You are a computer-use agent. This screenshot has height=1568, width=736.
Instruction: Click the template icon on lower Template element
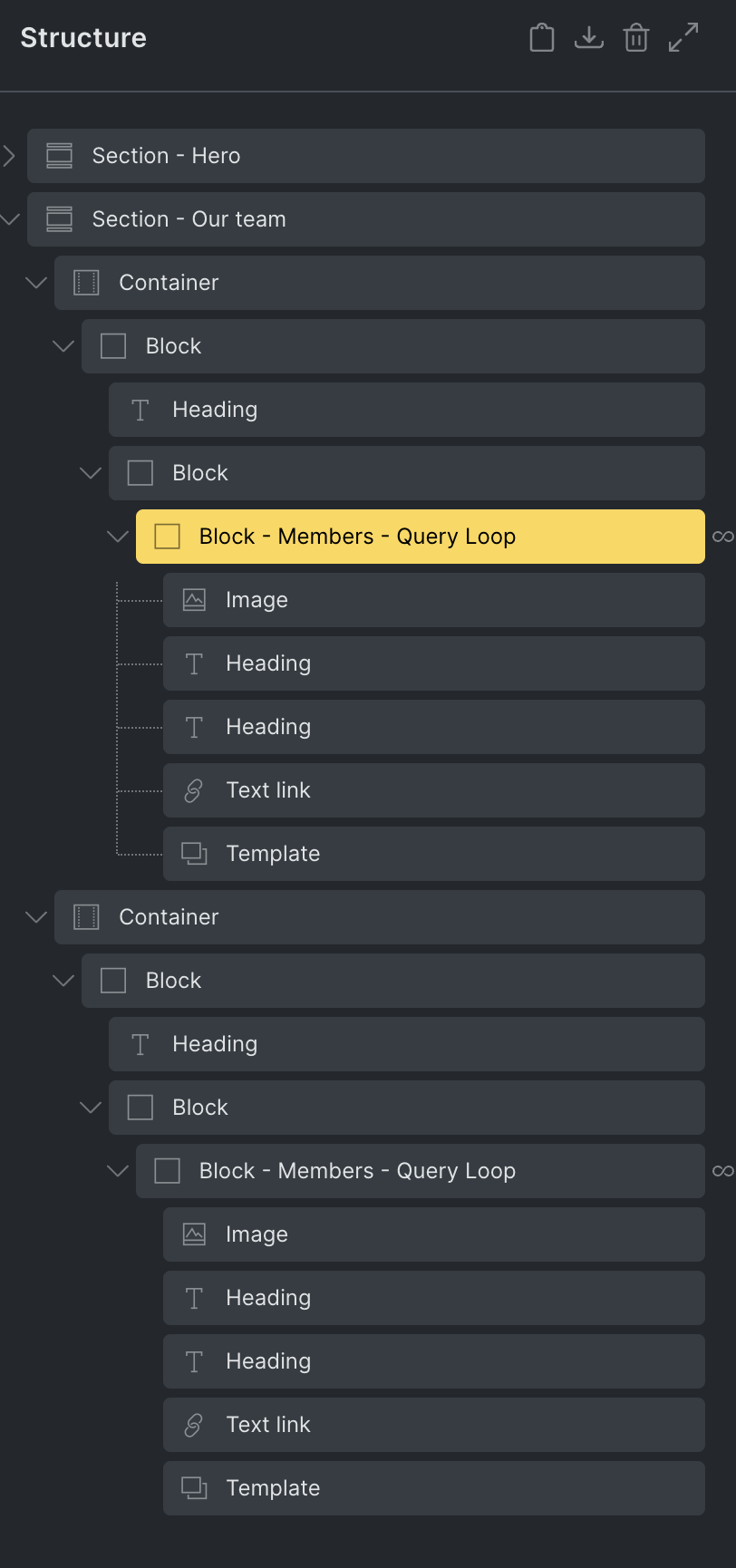tap(194, 1488)
